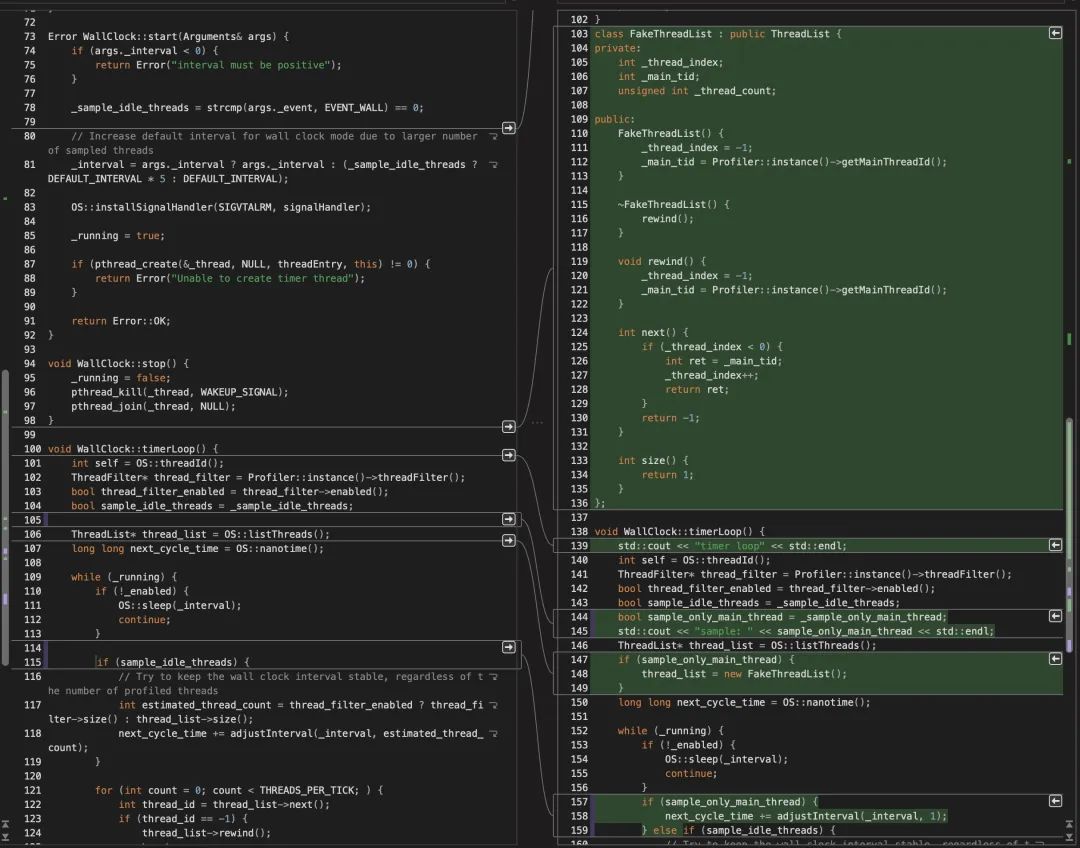Click the pthread_kill(_thread, WAKEUP_SIGNAL) line
The image size is (1080, 848).
tap(180, 392)
